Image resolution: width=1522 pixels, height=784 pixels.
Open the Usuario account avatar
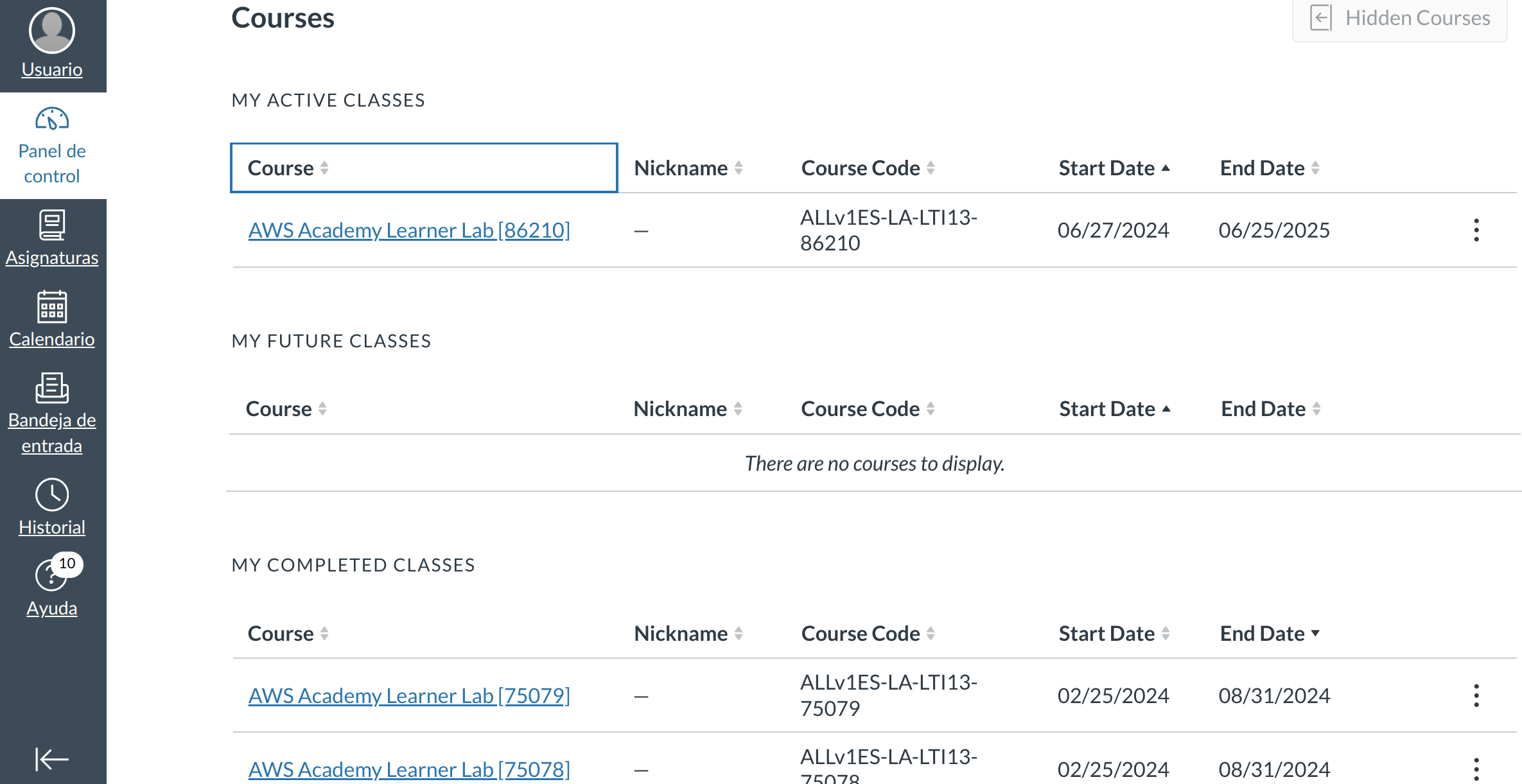click(52, 30)
